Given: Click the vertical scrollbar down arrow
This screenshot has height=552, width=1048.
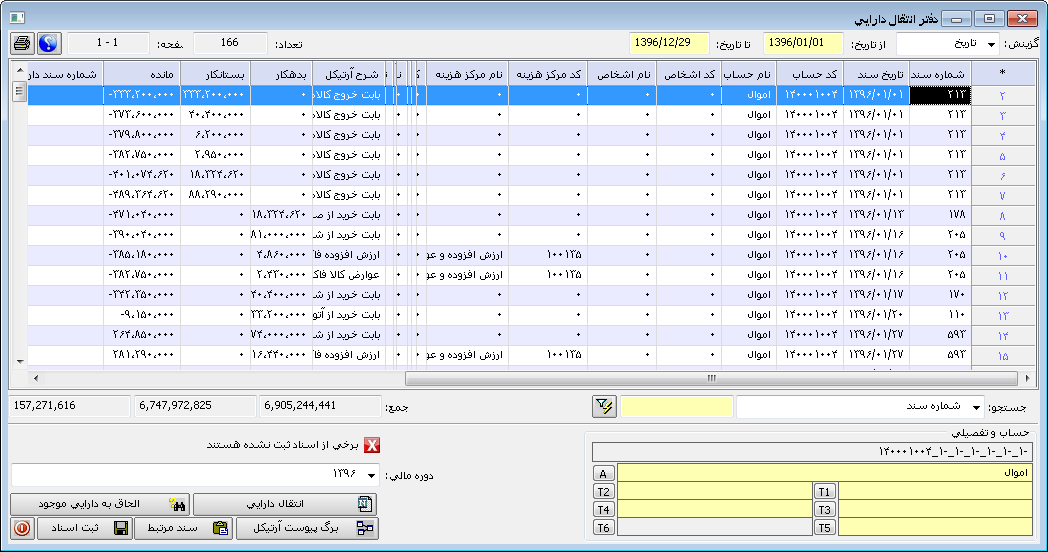Looking at the screenshot, I should pyautogui.click(x=19, y=362).
